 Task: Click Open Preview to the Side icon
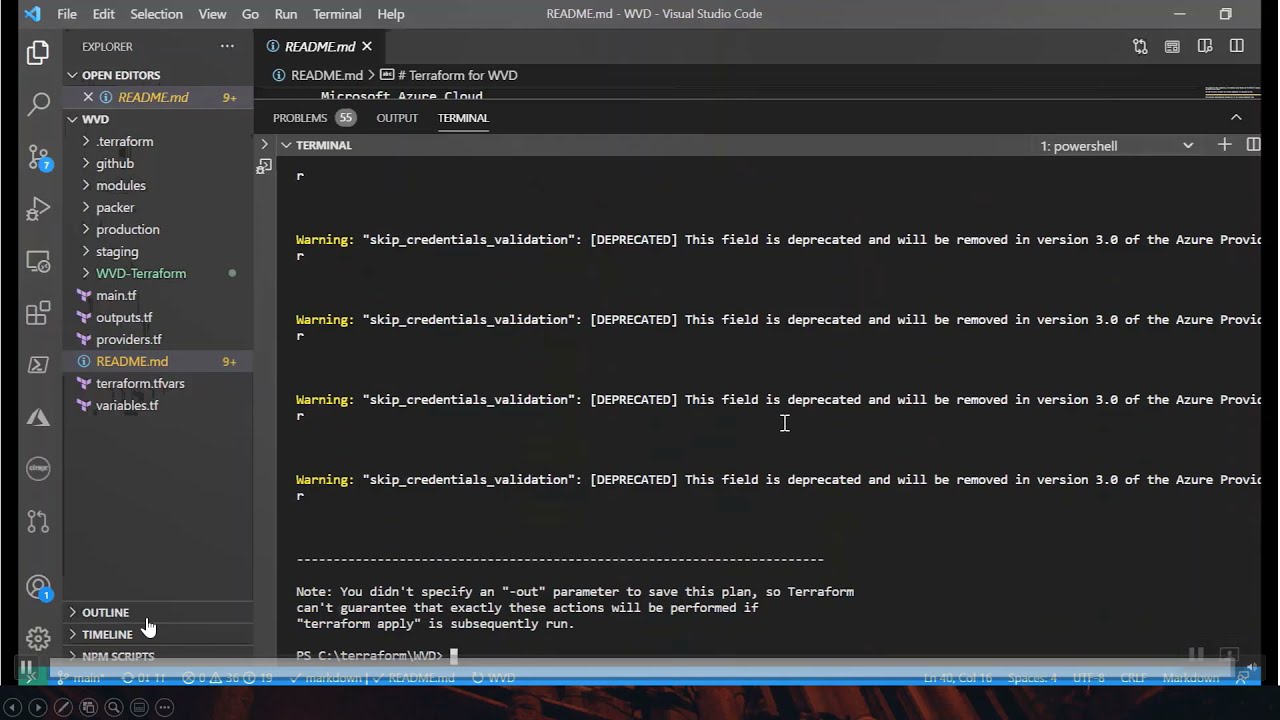coord(1205,46)
